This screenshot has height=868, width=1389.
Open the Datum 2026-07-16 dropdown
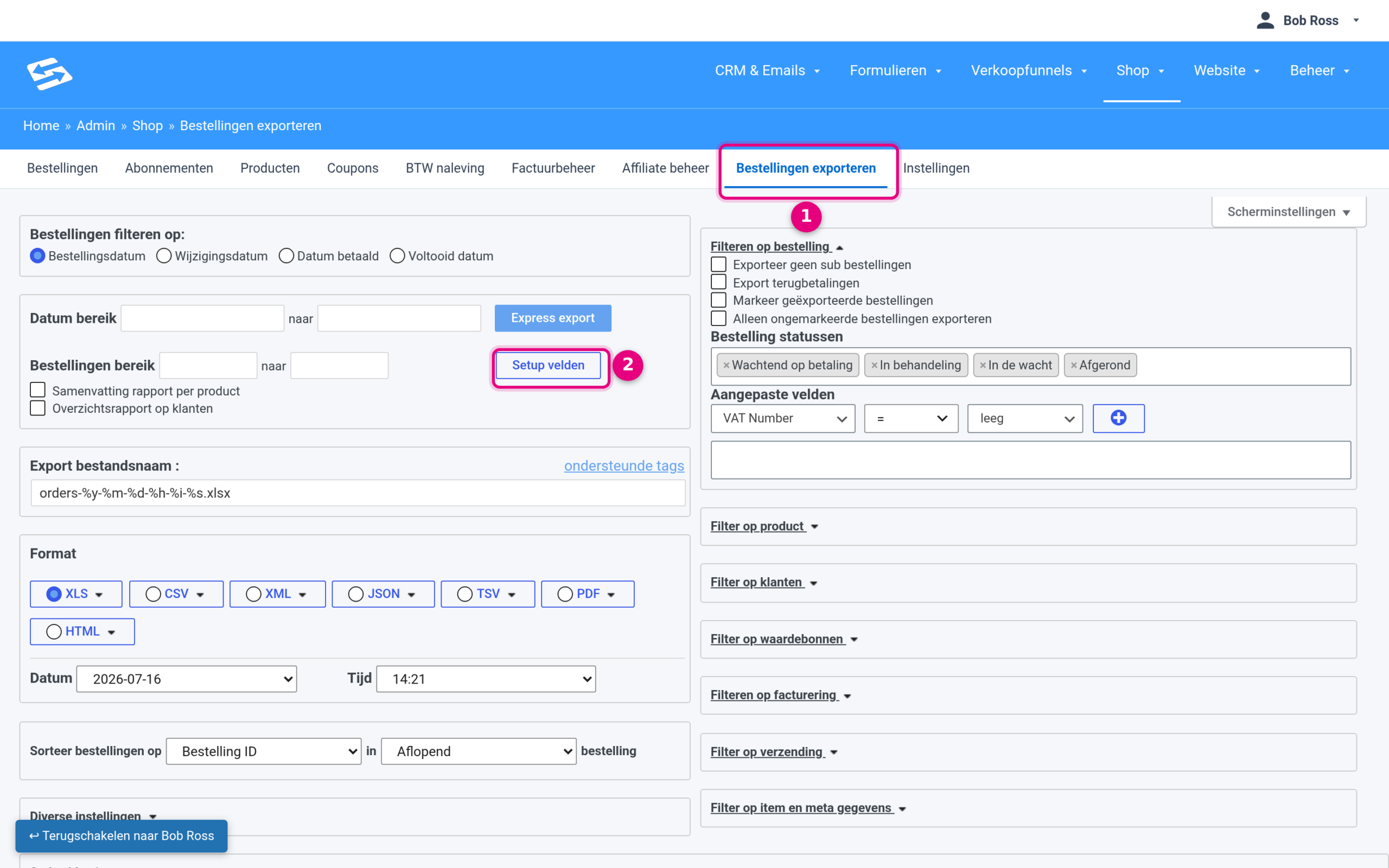point(187,679)
